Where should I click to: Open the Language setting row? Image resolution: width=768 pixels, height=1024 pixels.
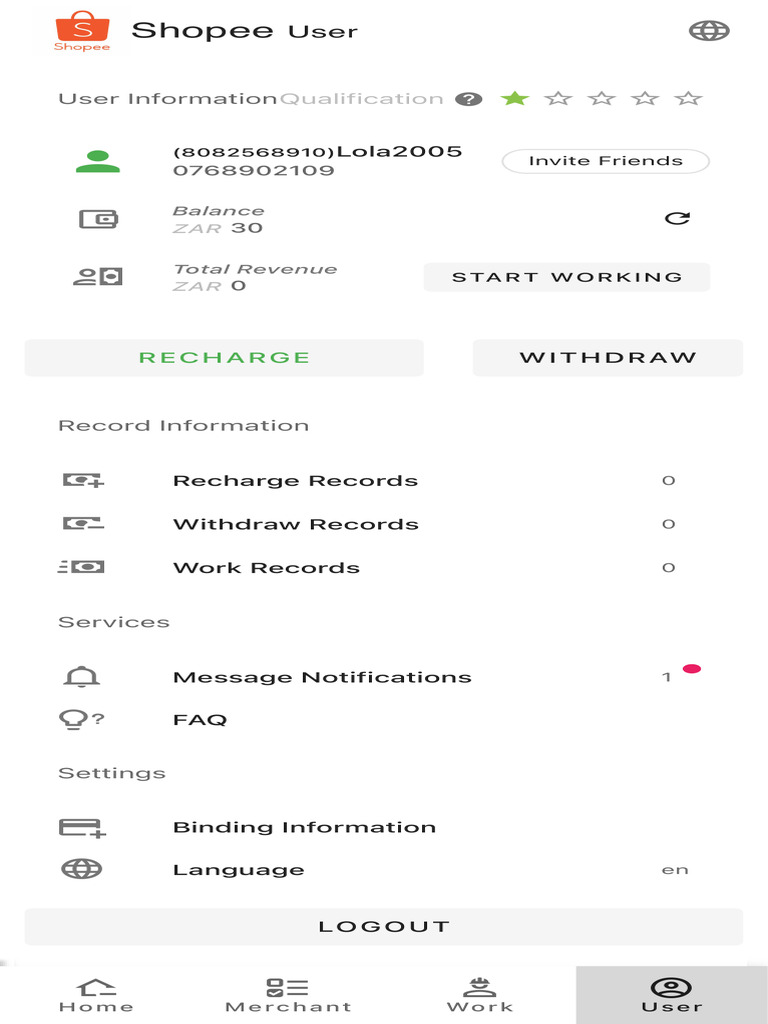(239, 870)
